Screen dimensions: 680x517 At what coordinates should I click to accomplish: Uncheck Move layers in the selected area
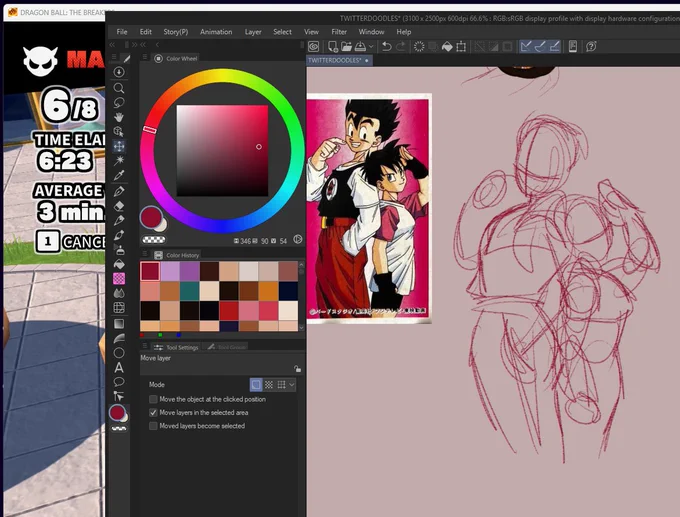pos(153,412)
